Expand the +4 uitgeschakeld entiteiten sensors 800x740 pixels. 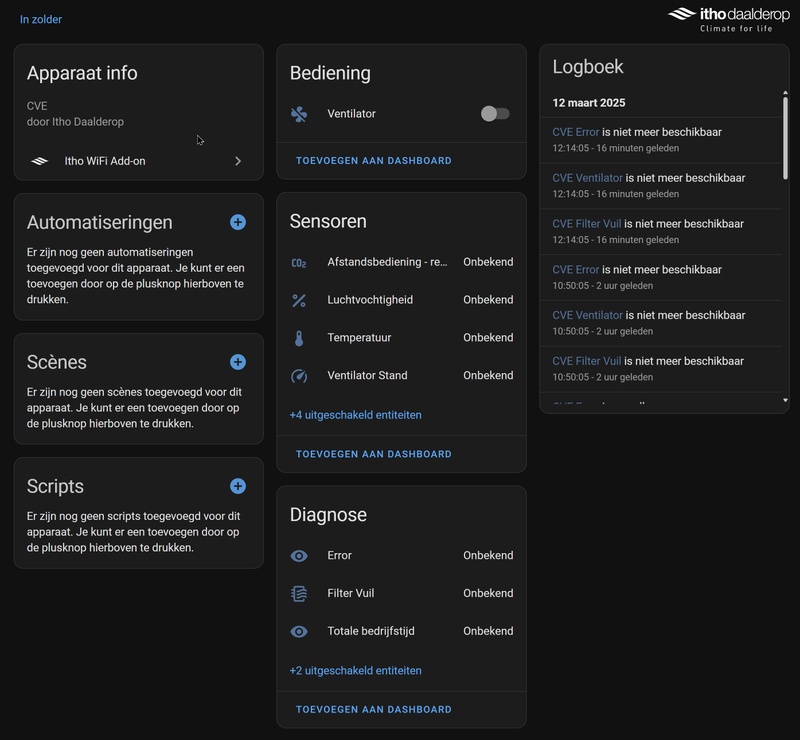pyautogui.click(x=355, y=415)
